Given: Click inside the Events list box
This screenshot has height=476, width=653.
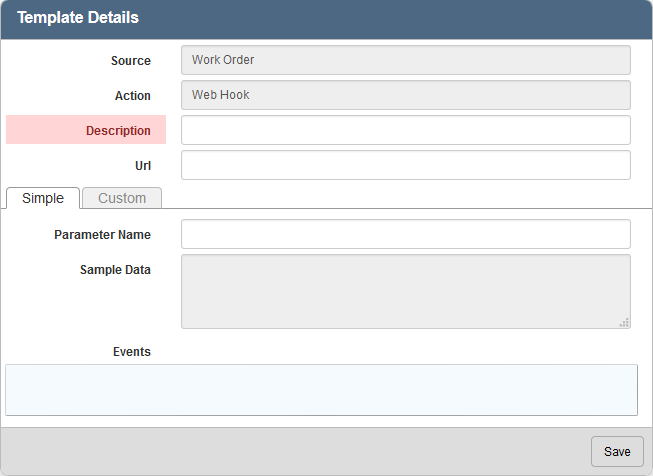Looking at the screenshot, I should coord(321,390).
